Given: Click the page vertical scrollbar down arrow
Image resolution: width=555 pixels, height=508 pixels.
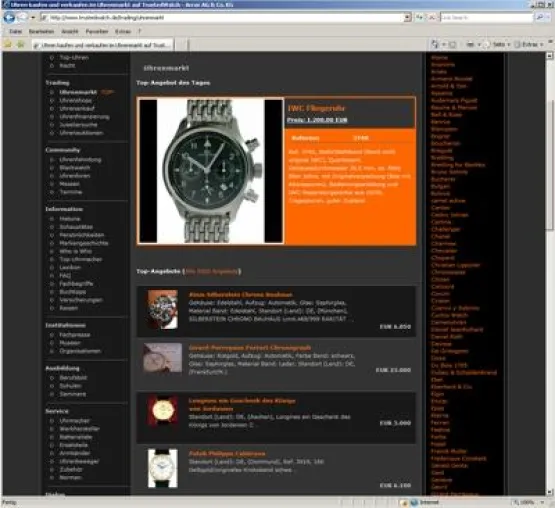Looking at the screenshot, I should [549, 492].
